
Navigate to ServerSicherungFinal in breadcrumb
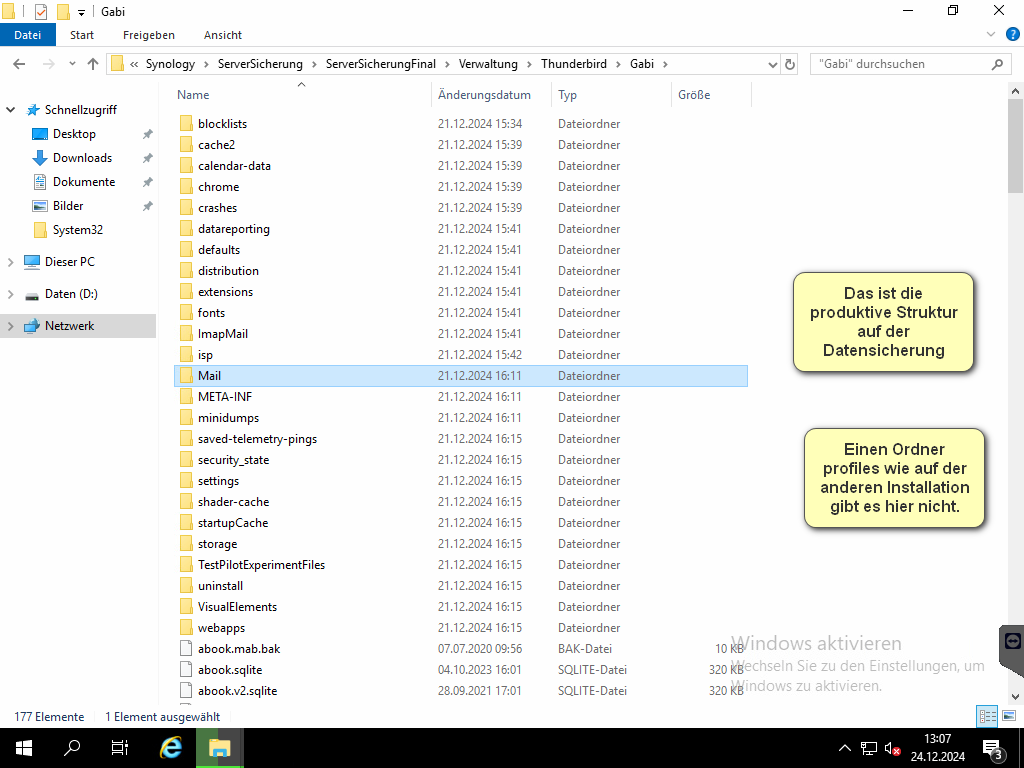tap(381, 64)
